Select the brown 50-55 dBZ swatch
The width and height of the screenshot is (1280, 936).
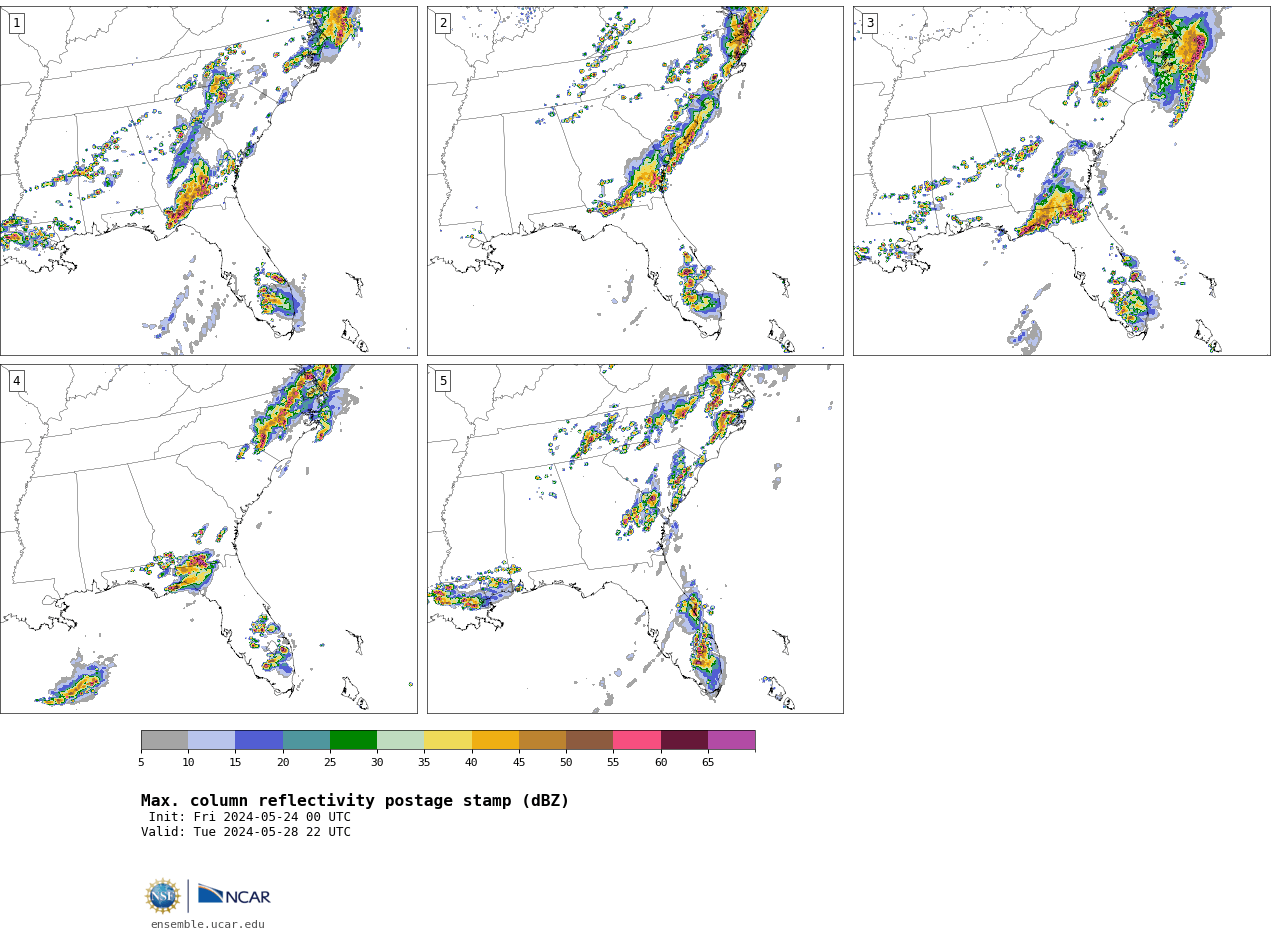(x=589, y=740)
